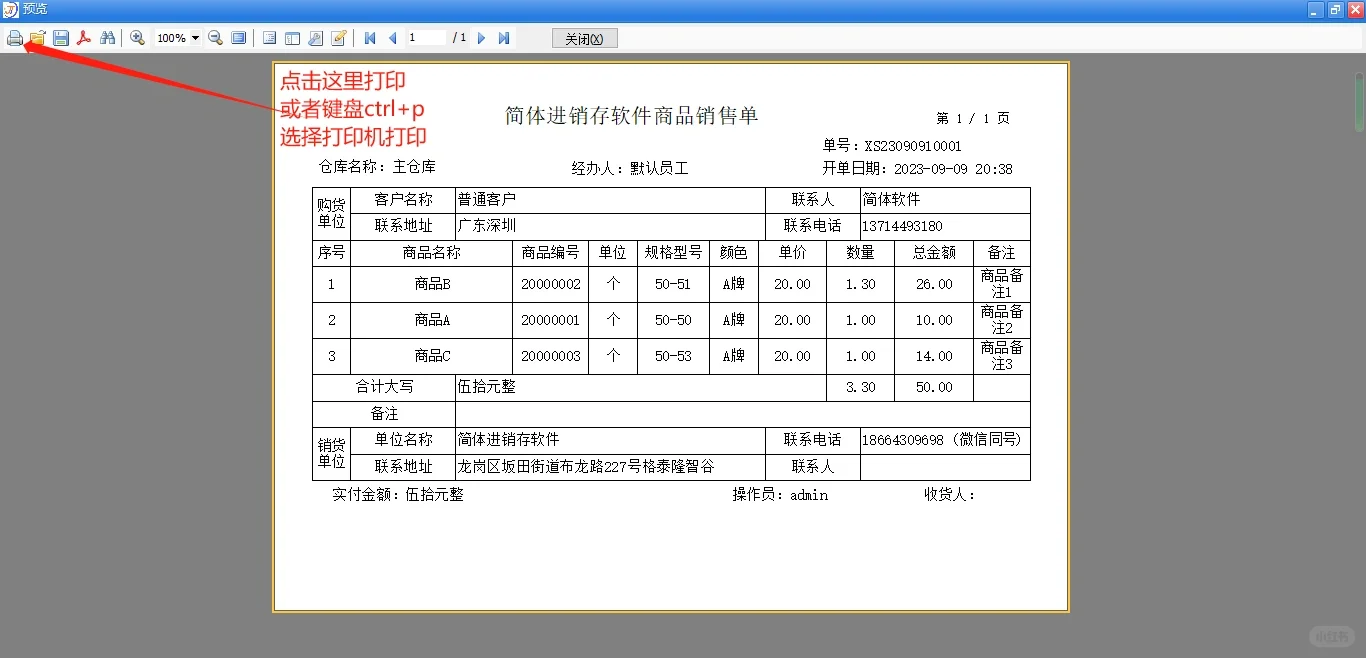1366x658 pixels.
Task: Switch to full page view icon
Action: coord(238,38)
